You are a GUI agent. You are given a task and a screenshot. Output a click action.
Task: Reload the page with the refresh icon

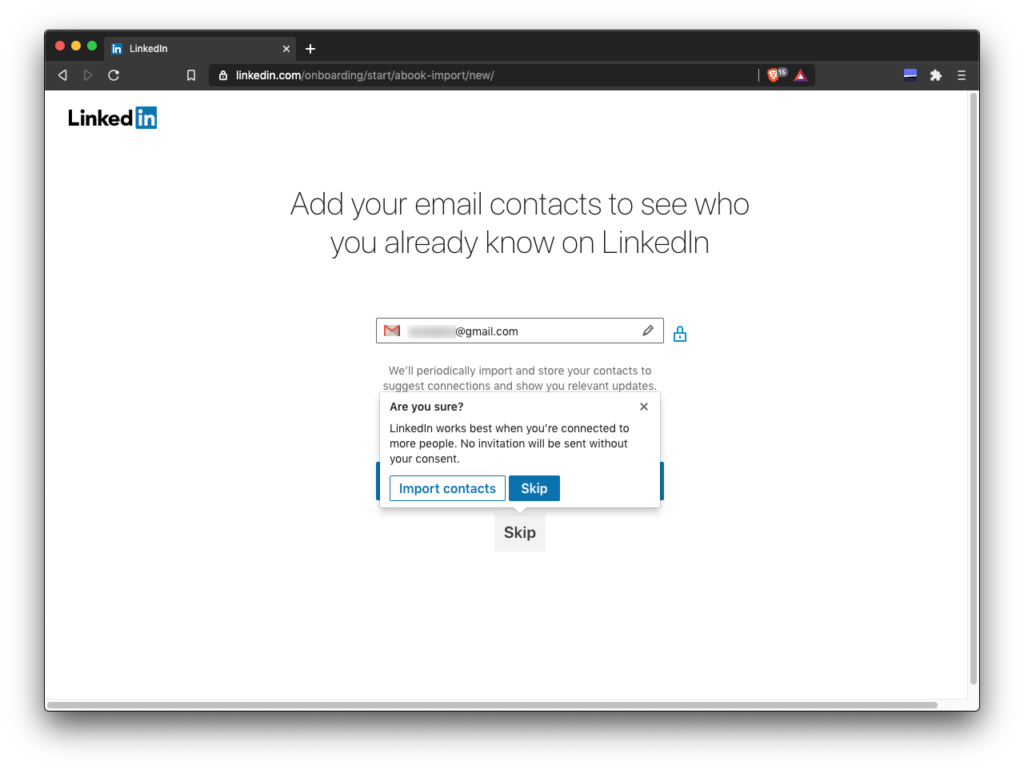(114, 75)
